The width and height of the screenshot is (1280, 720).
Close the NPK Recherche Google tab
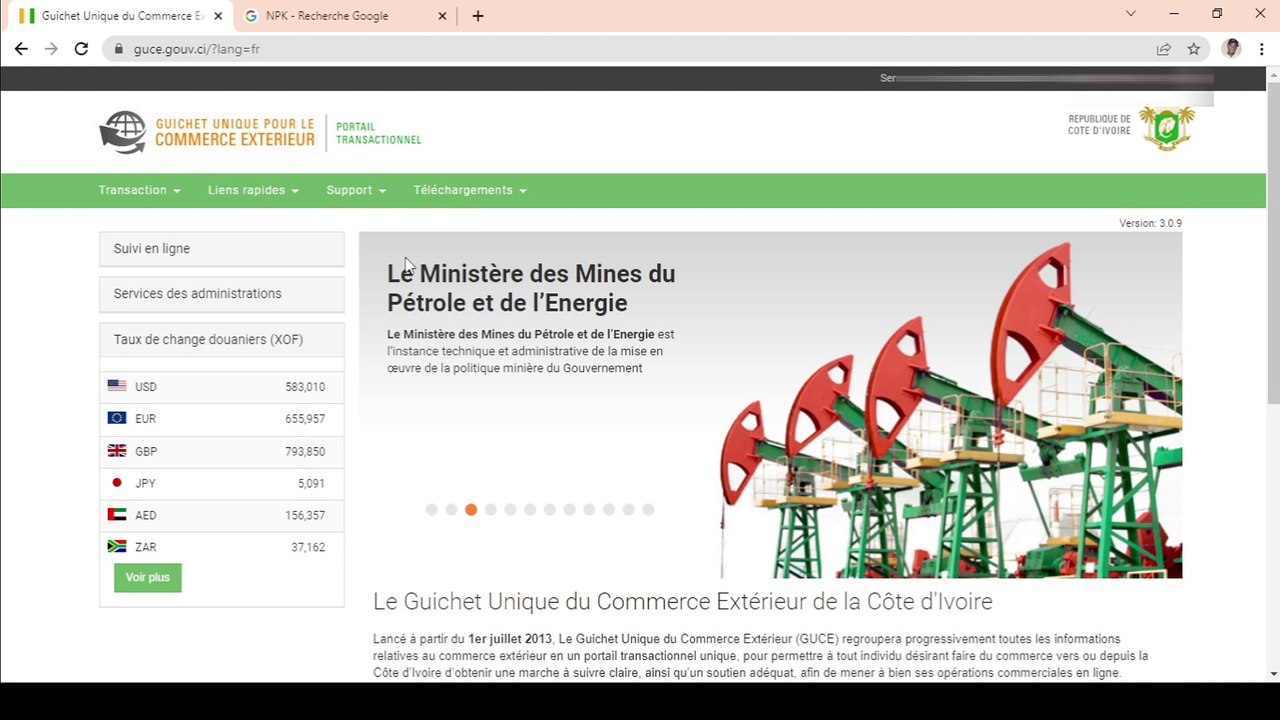coord(443,16)
